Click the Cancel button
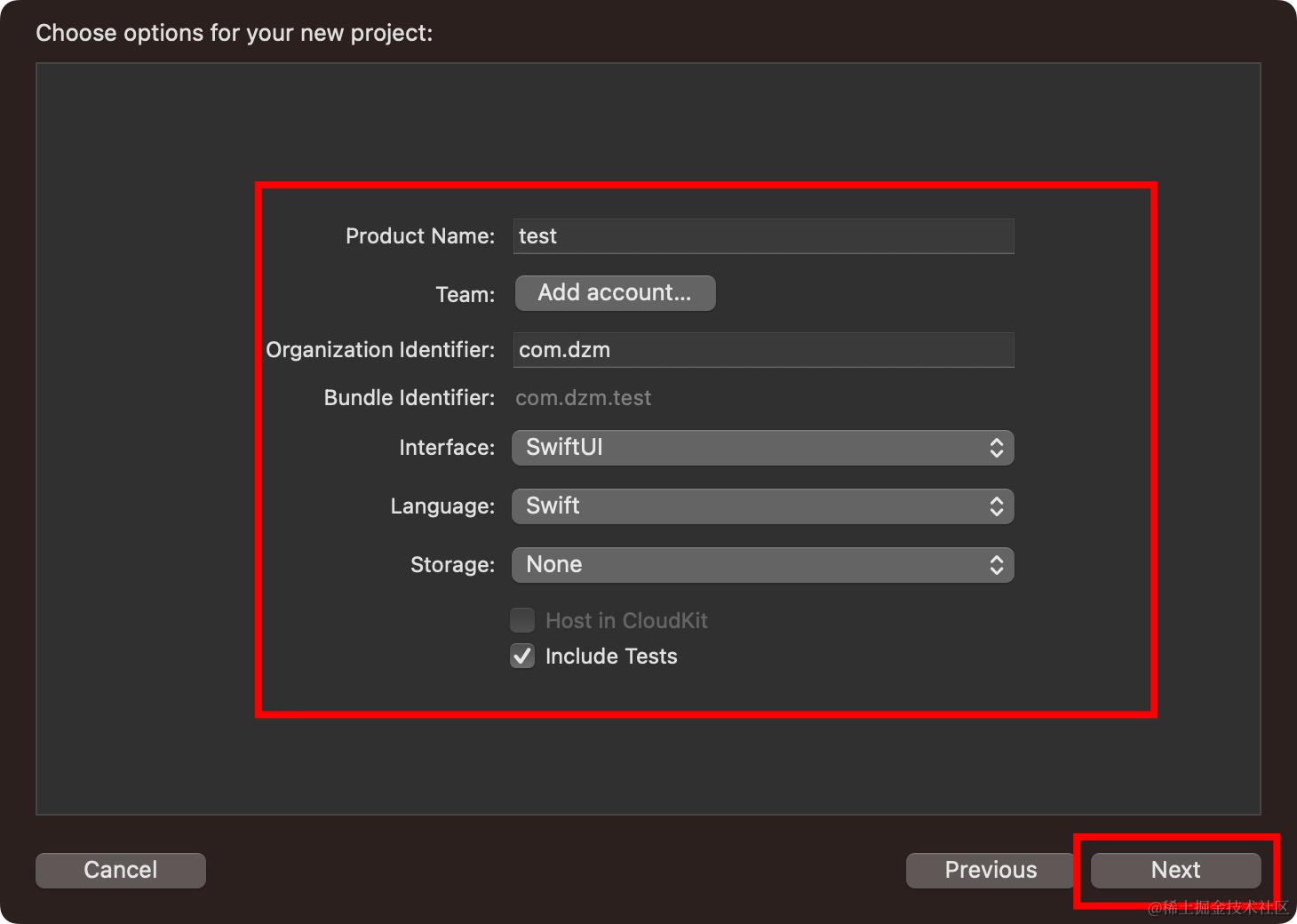This screenshot has width=1297, height=924. click(x=121, y=870)
